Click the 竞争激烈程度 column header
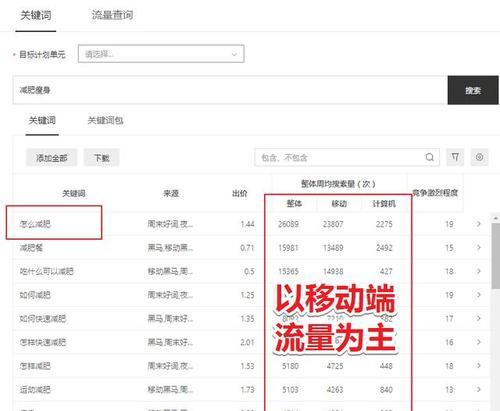 (x=435, y=193)
